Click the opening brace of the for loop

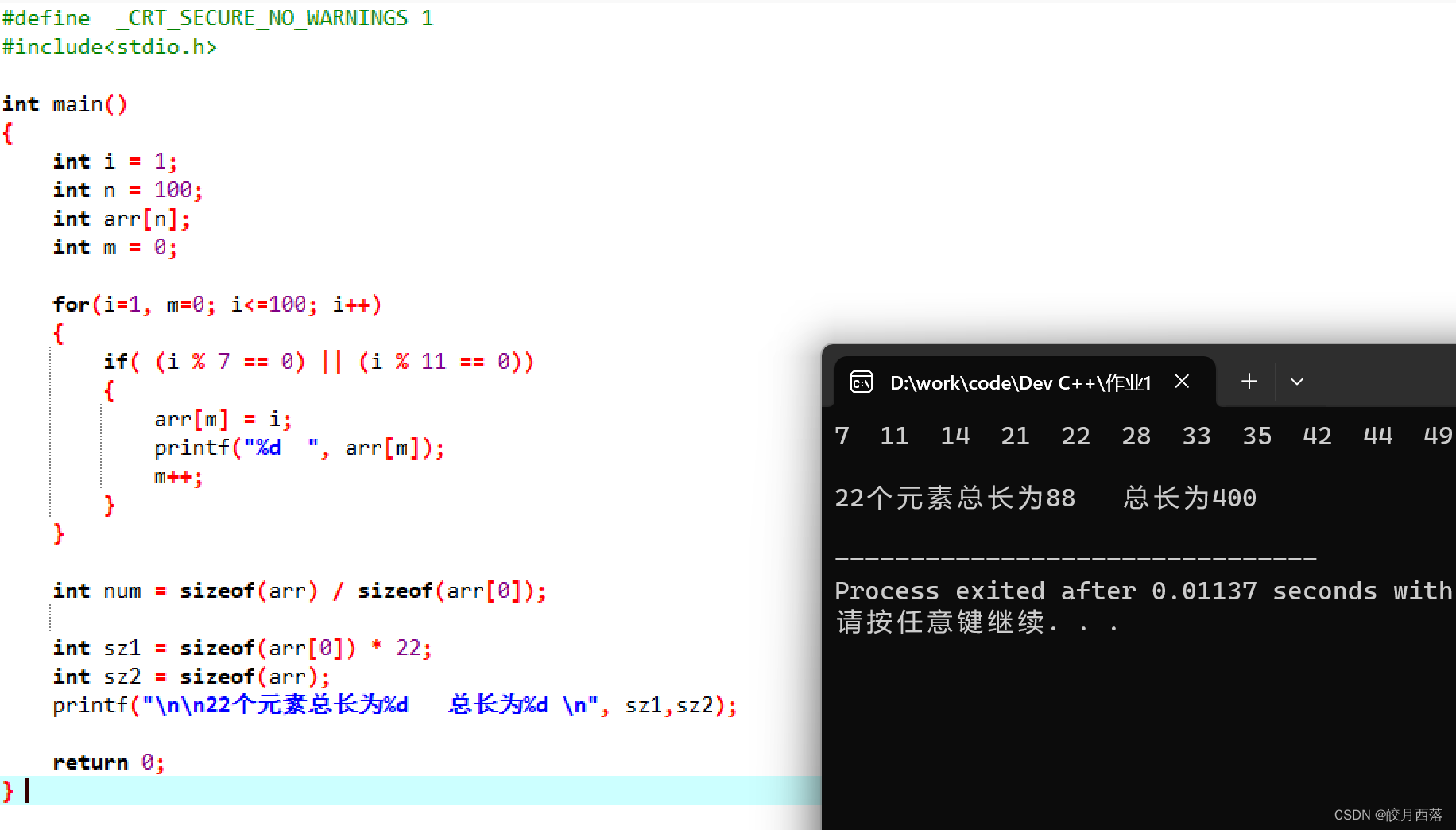58,333
